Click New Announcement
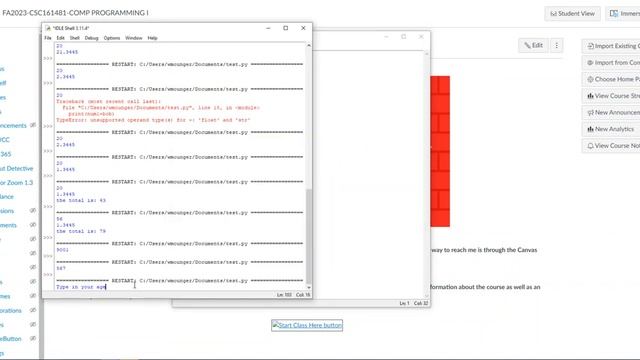Viewport: 640px width, 360px height. pos(611,112)
